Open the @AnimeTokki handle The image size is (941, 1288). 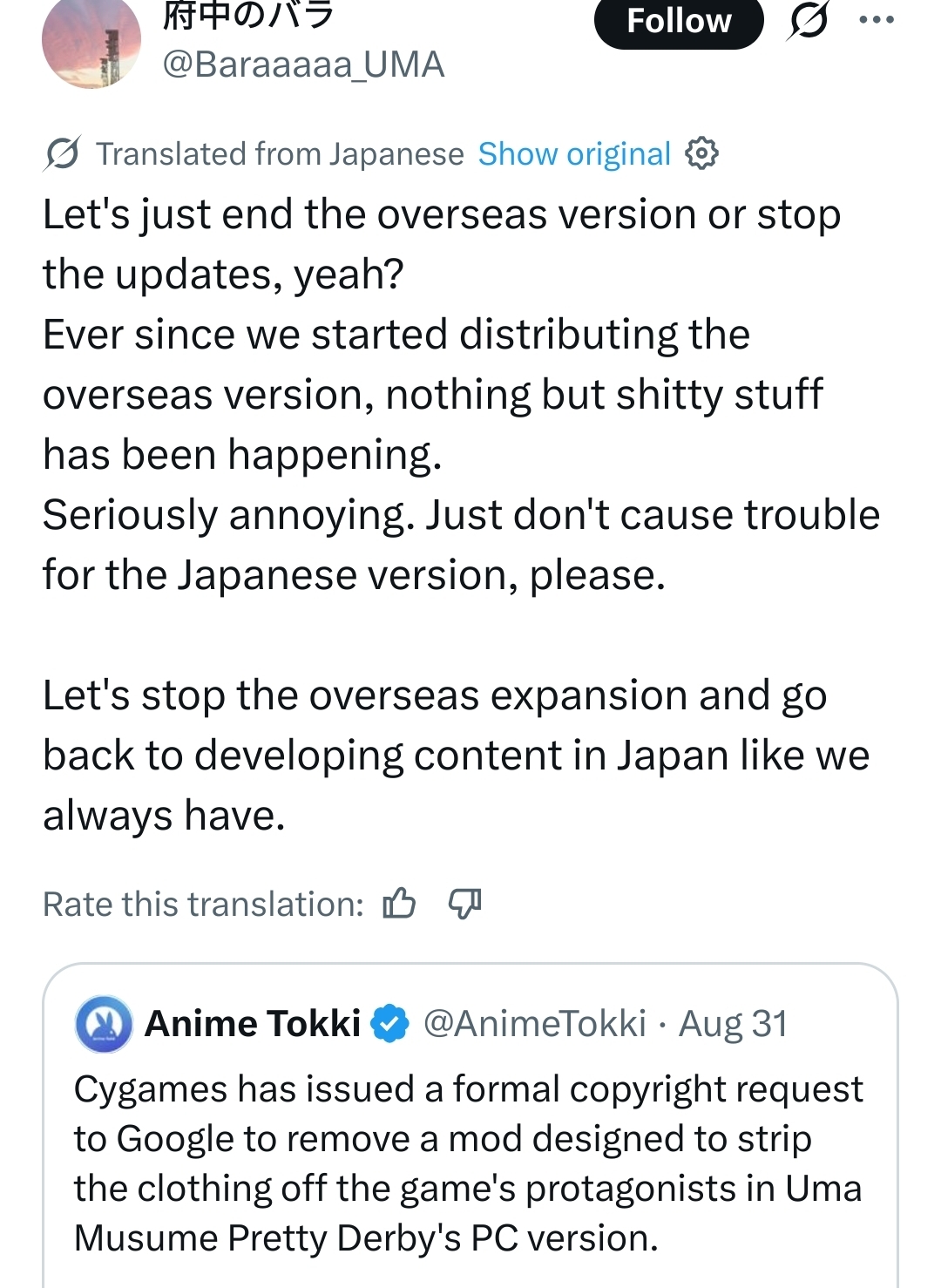[535, 1024]
